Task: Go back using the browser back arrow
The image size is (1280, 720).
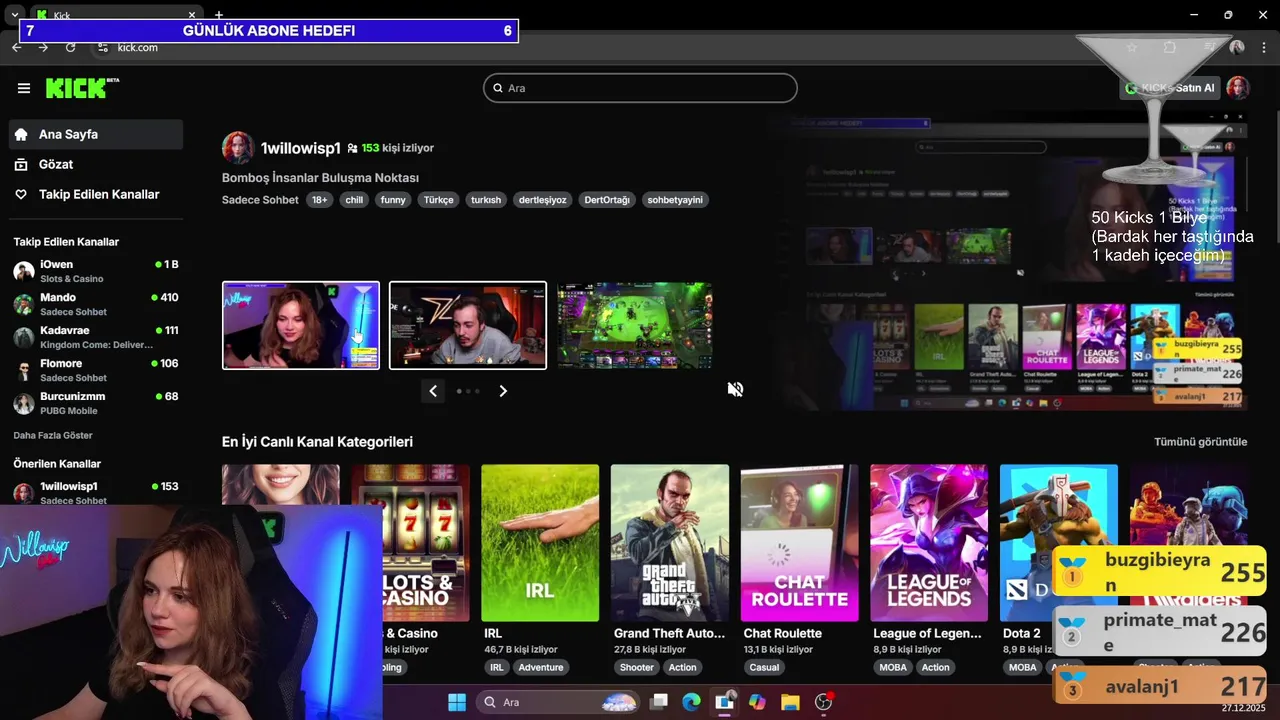Action: 17,47
